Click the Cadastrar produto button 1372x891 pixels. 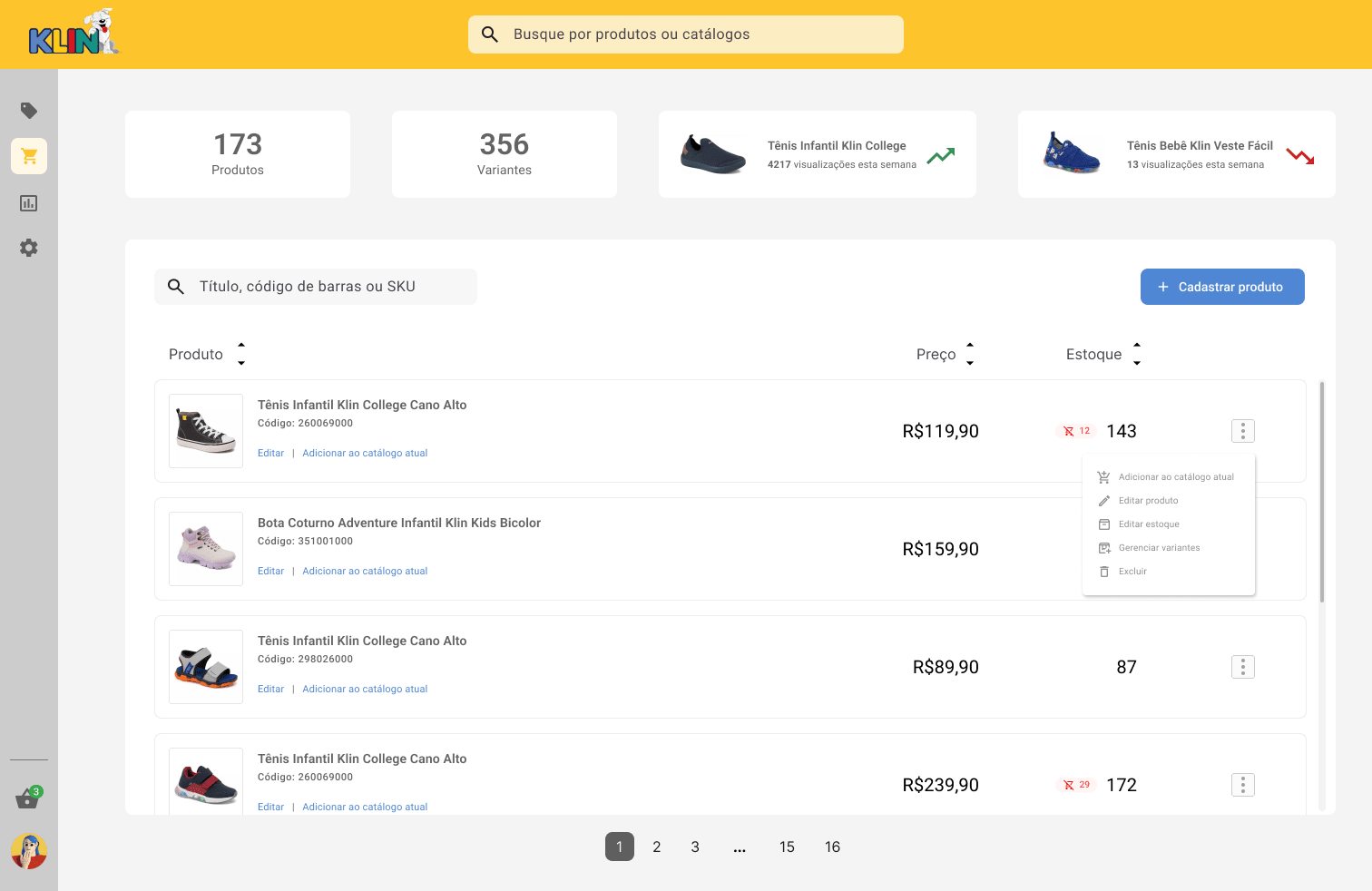1222,287
